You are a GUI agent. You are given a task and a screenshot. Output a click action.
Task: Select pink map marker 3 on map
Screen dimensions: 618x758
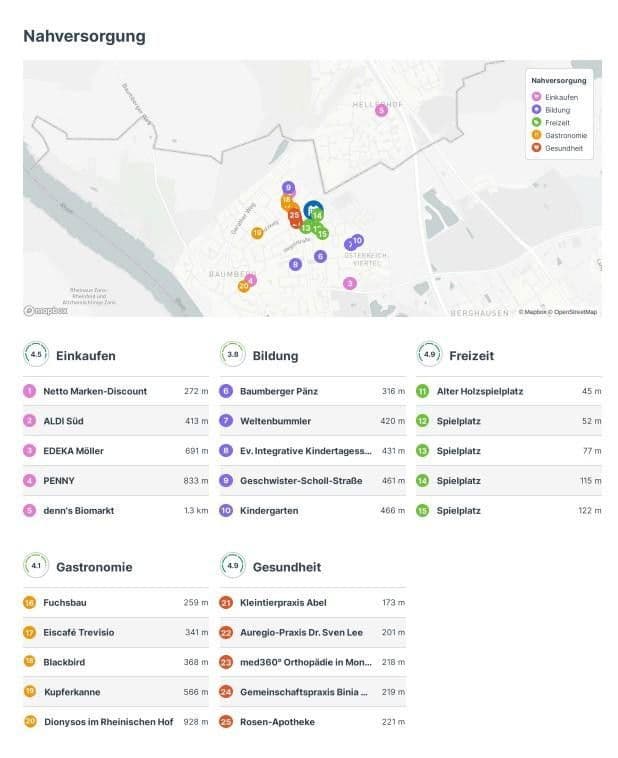[x=349, y=283]
